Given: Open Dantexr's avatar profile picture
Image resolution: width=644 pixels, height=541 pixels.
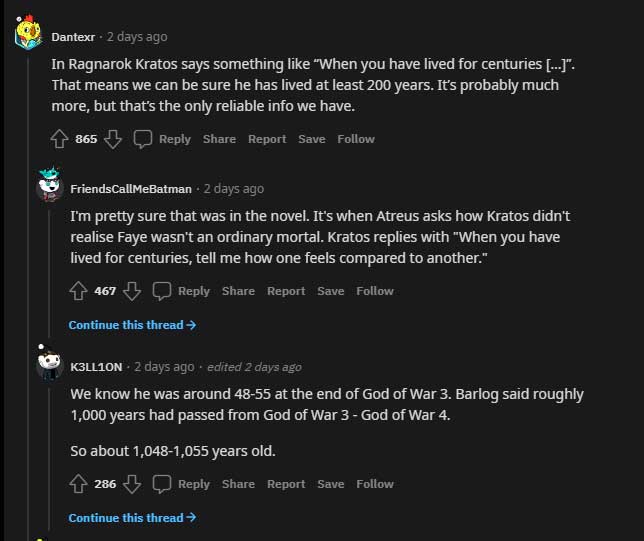Looking at the screenshot, I should pos(28,32).
